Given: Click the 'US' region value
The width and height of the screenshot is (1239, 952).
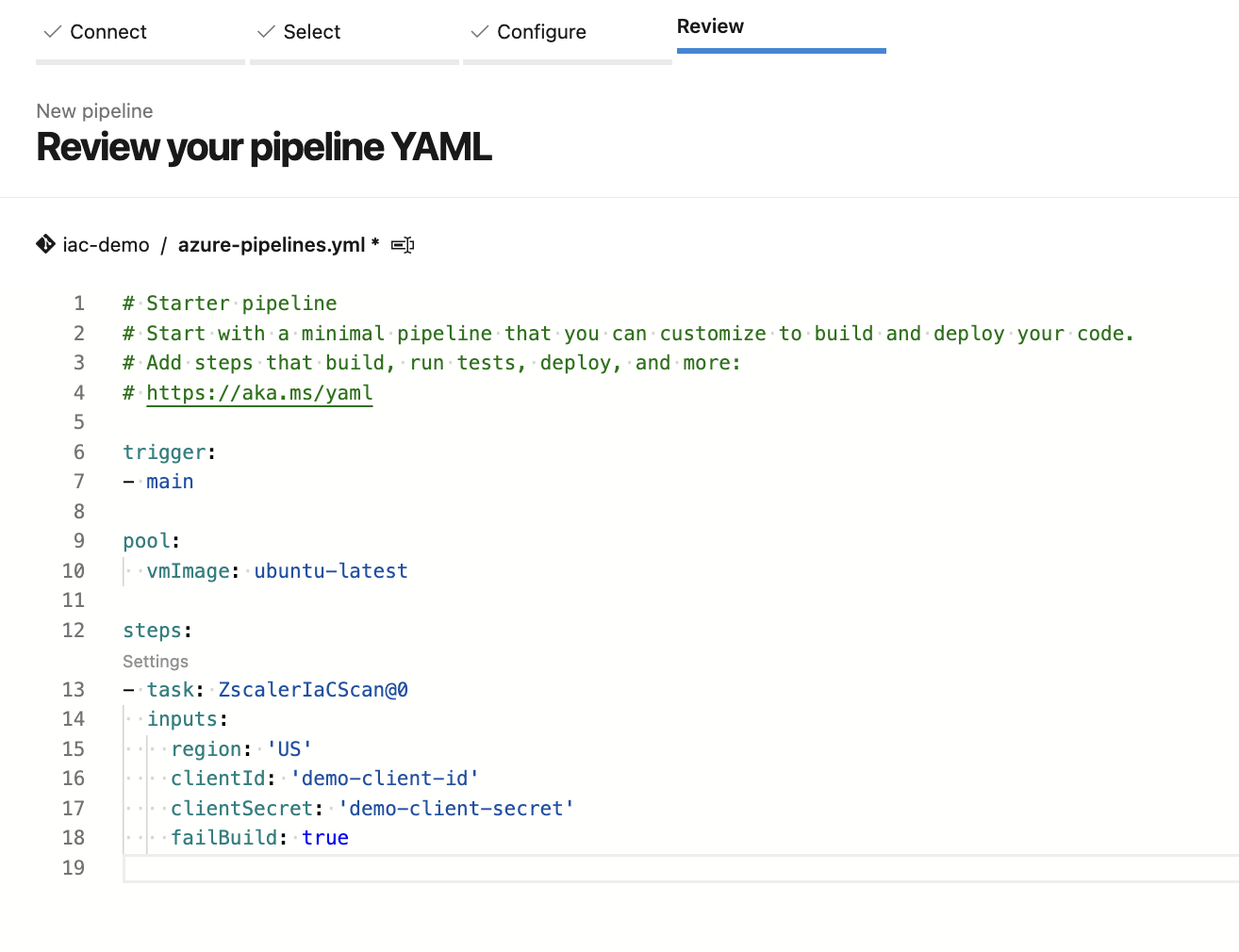Looking at the screenshot, I should pos(289,749).
